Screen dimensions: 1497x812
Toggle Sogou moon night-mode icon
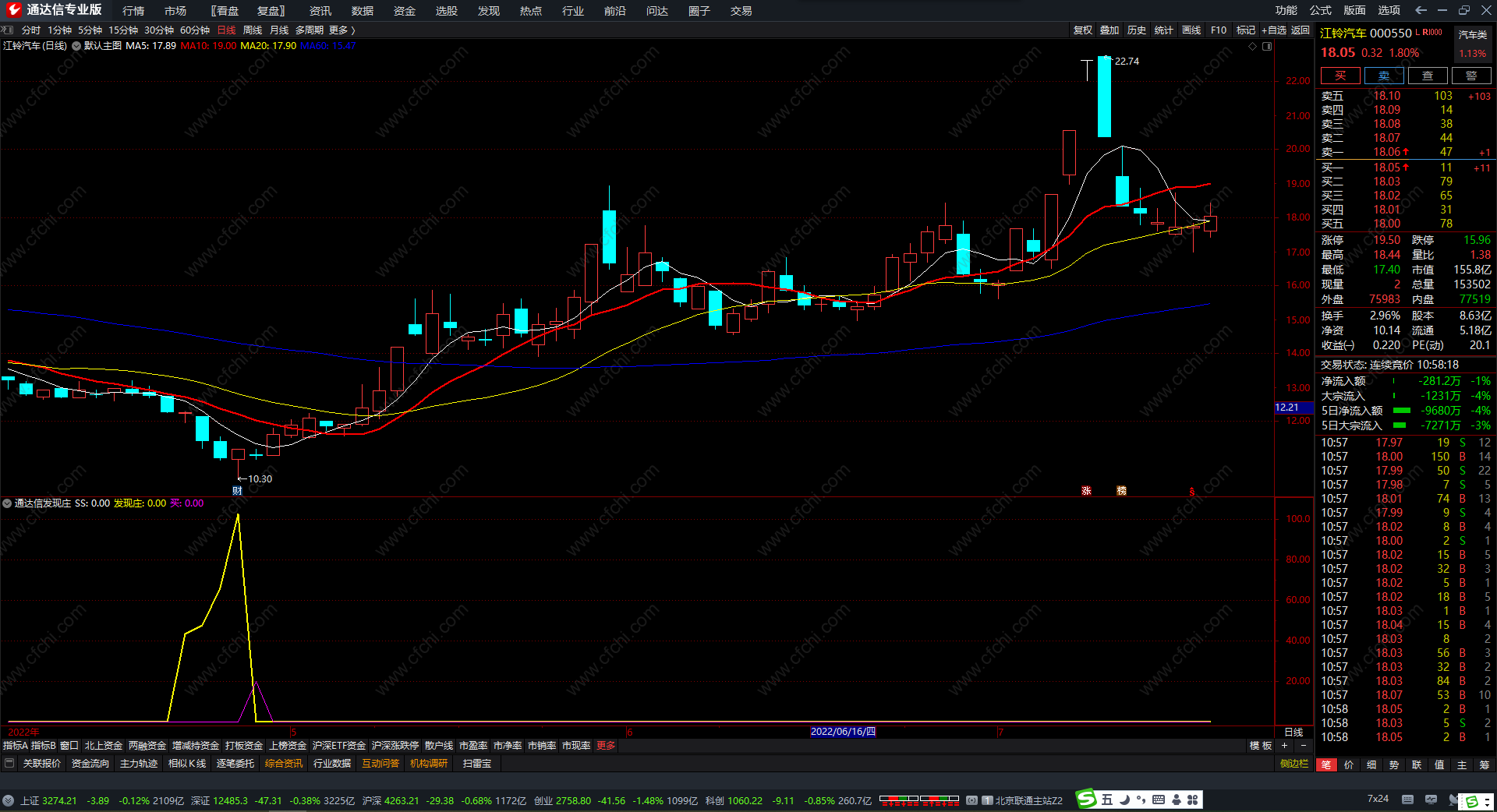(x=1124, y=800)
